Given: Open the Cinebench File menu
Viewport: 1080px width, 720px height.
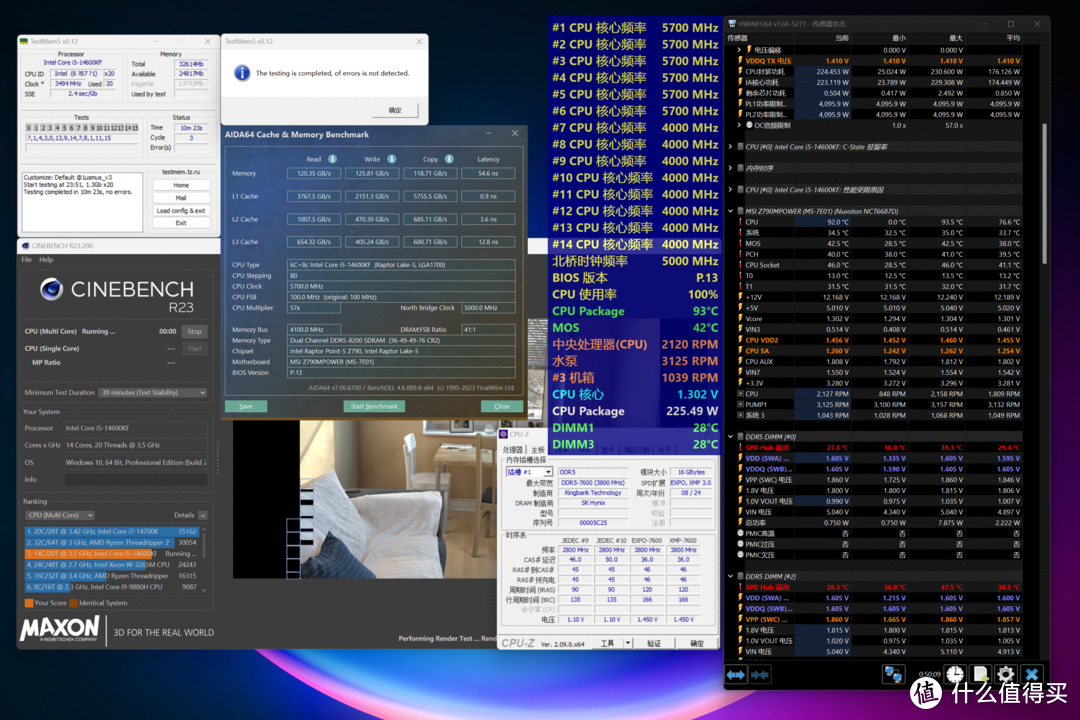Looking at the screenshot, I should (x=26, y=260).
